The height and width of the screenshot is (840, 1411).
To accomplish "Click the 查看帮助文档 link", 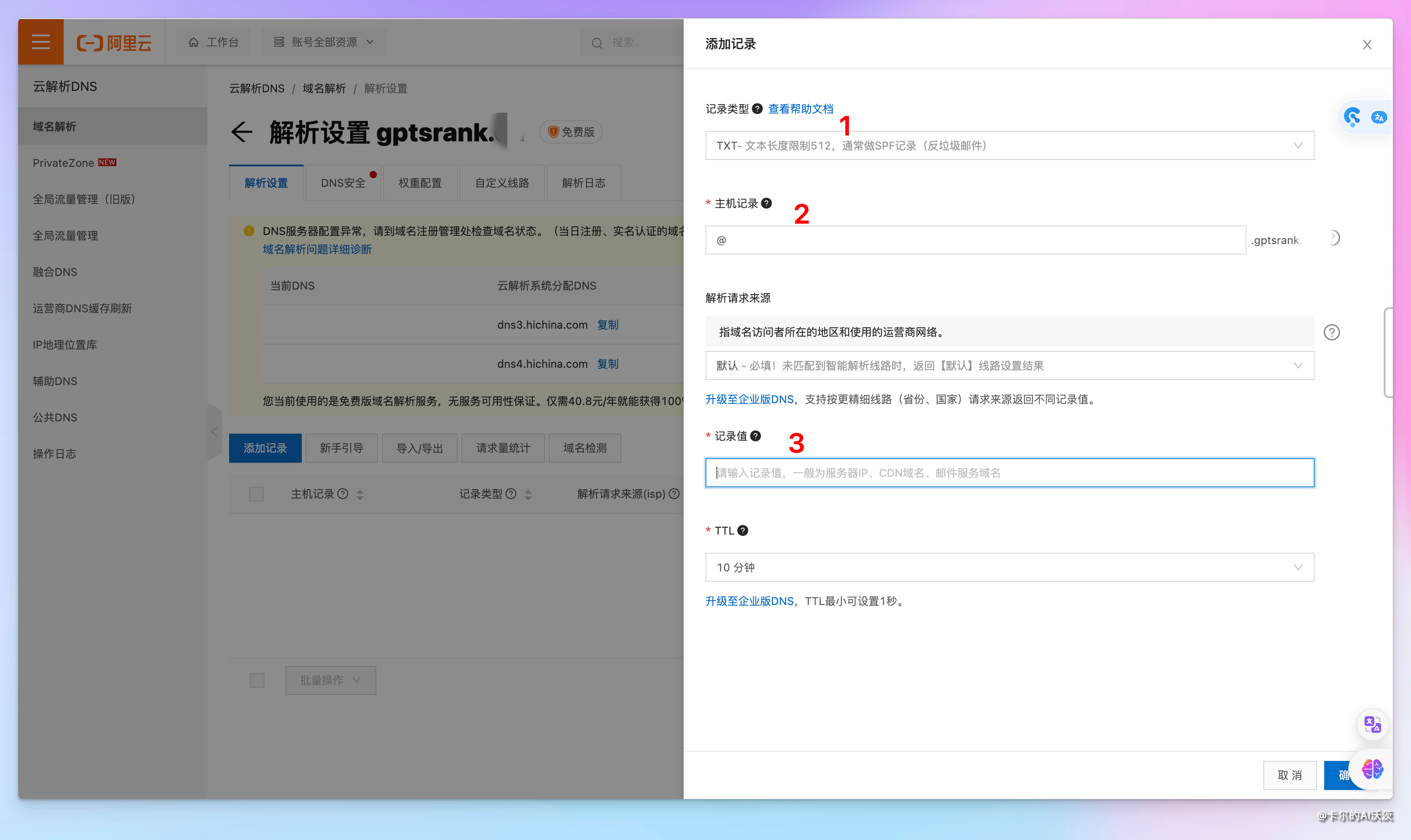I will [x=800, y=109].
